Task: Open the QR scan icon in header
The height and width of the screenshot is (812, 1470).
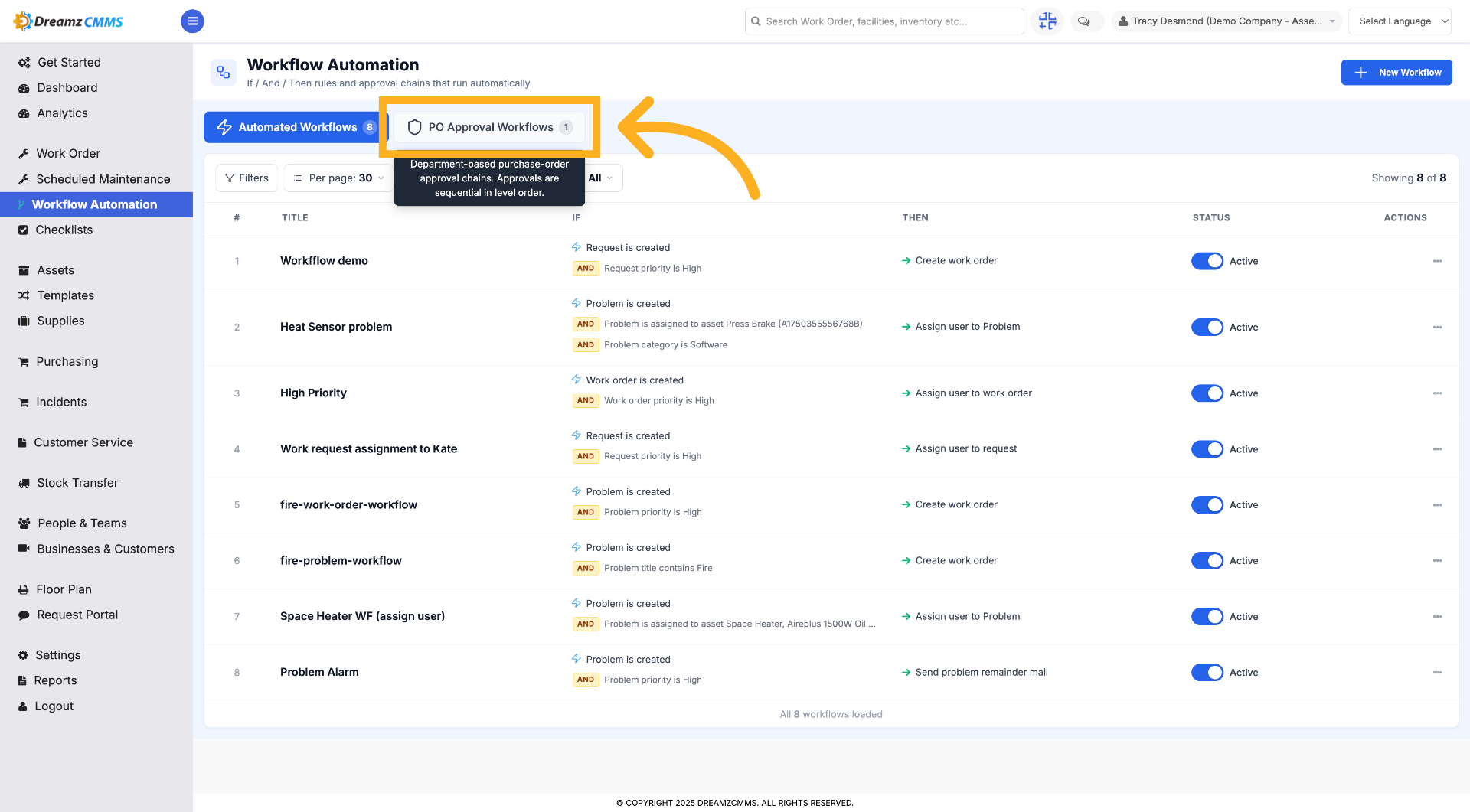Action: pyautogui.click(x=1047, y=21)
